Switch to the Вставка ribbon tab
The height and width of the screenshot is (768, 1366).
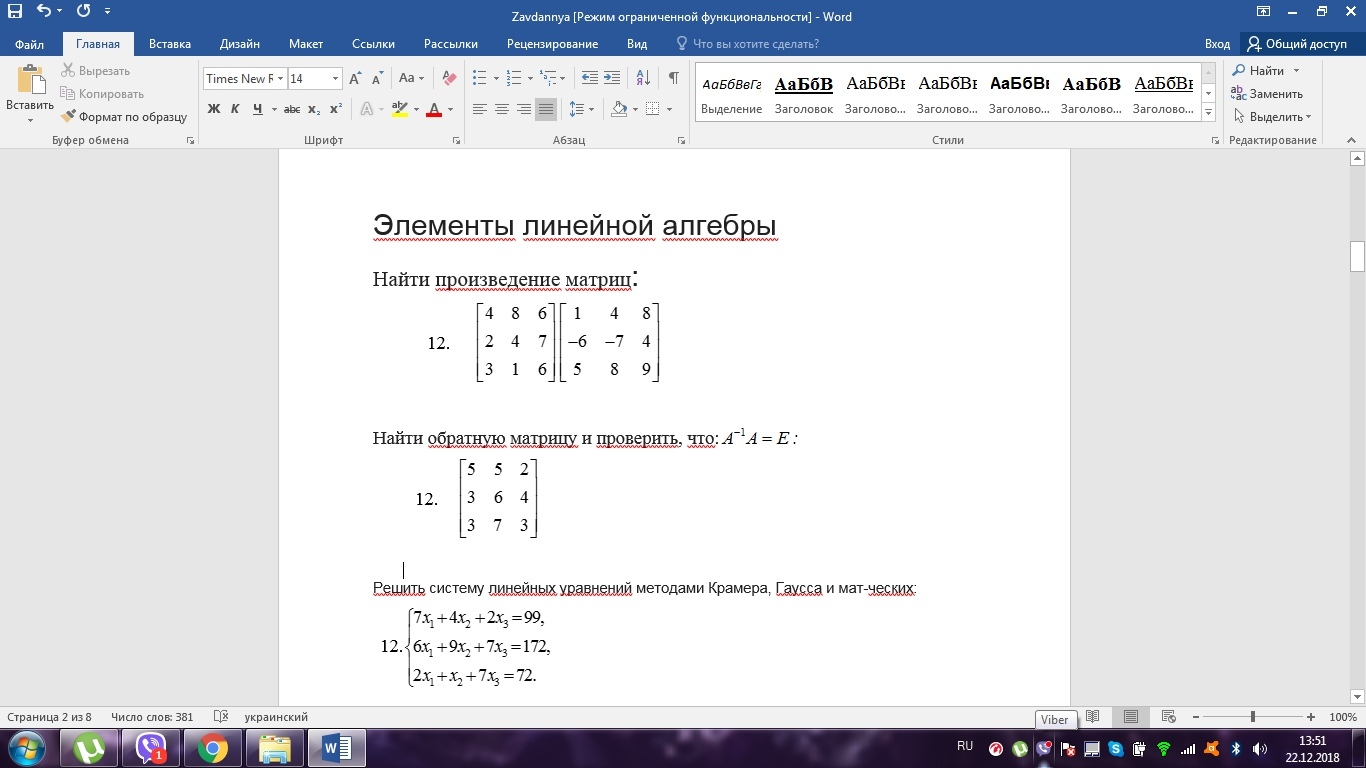coord(170,44)
